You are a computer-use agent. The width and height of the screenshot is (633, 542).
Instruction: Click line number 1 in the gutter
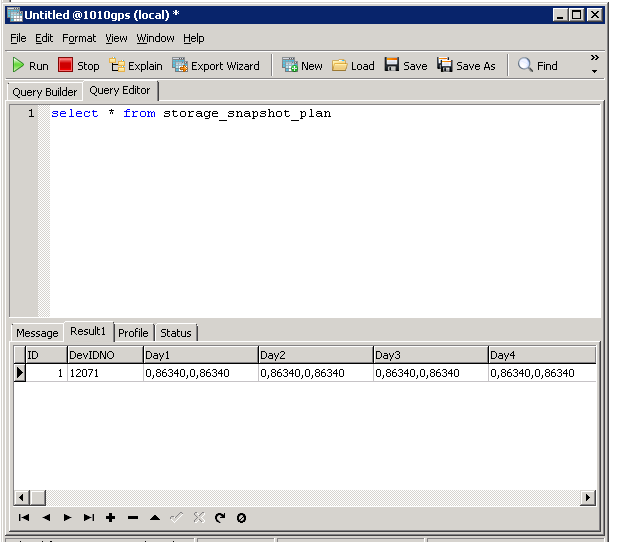31,113
